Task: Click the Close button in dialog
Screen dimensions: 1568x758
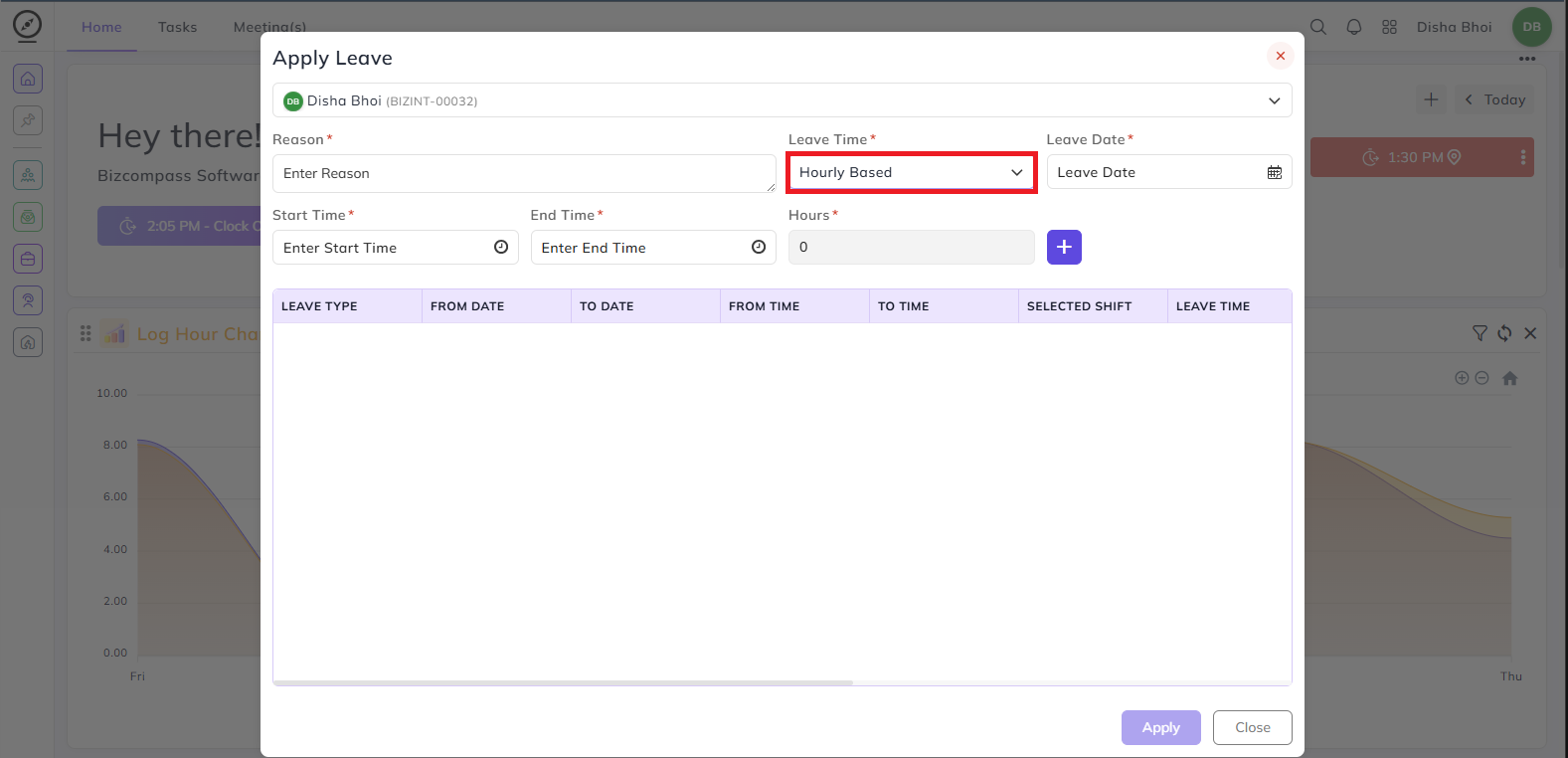Action: pos(1253,727)
